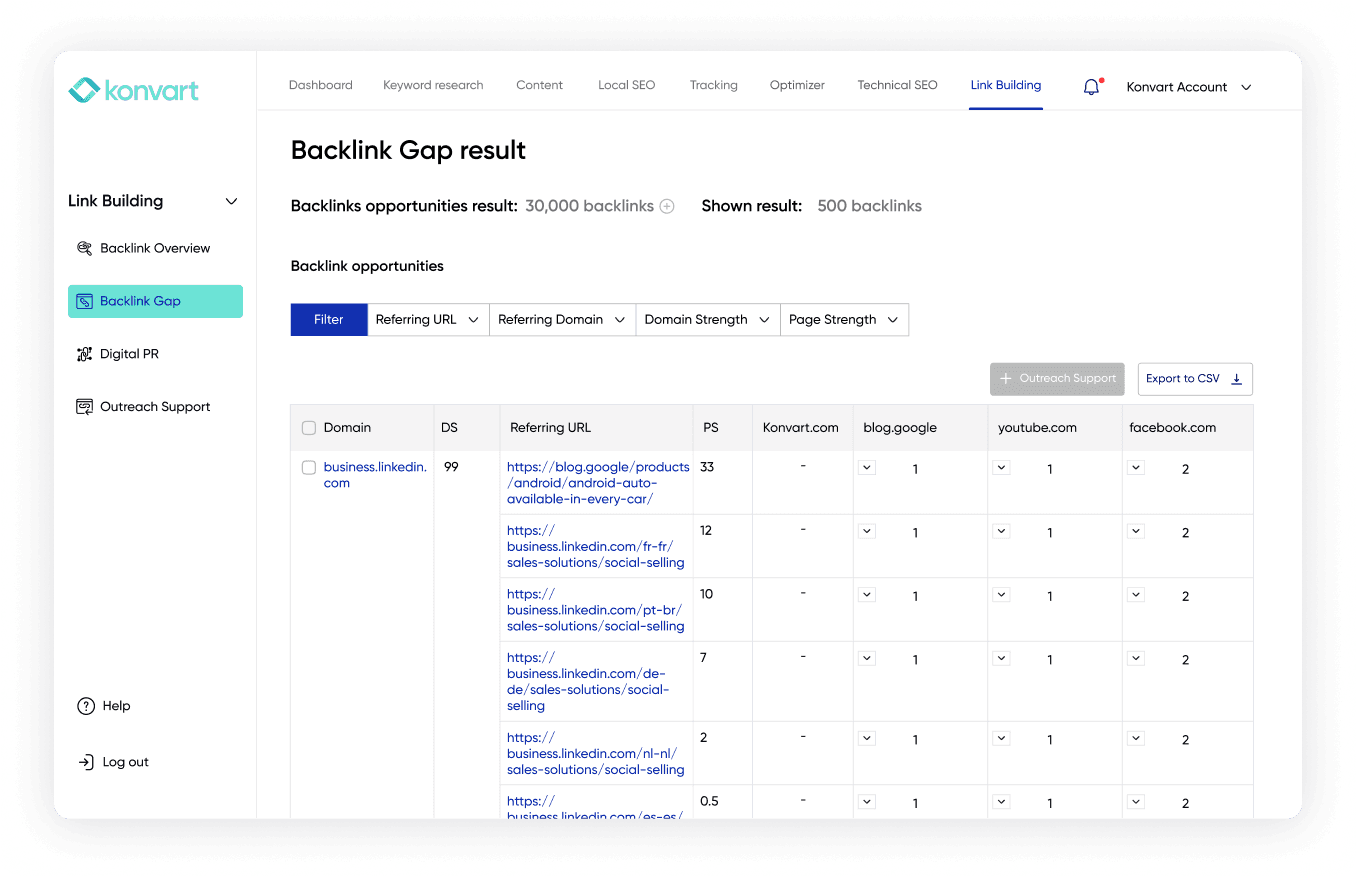Switch to the Keyword research tab
This screenshot has height=876, width=1356.
coord(433,85)
